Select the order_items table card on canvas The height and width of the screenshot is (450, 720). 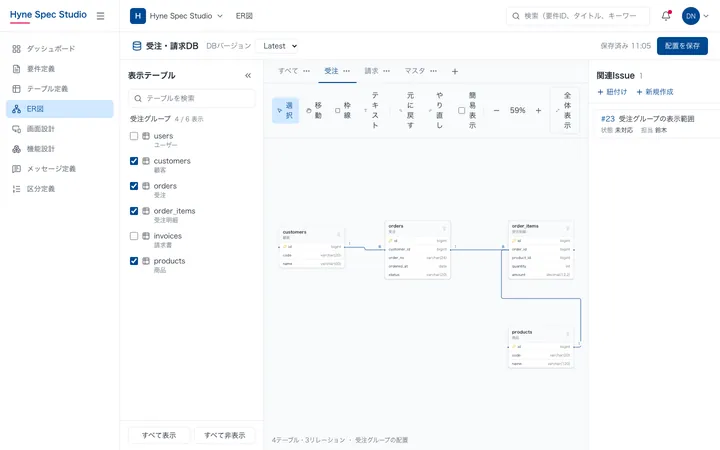(541, 250)
